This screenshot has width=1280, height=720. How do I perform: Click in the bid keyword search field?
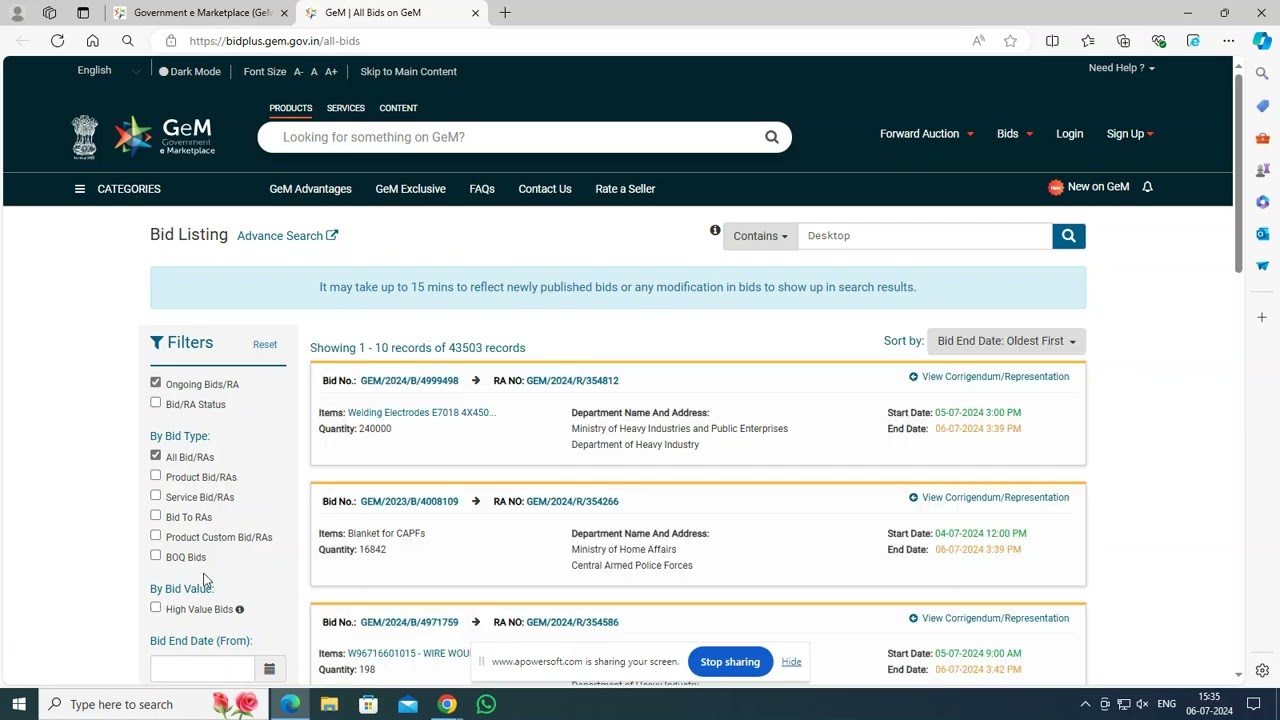point(924,236)
